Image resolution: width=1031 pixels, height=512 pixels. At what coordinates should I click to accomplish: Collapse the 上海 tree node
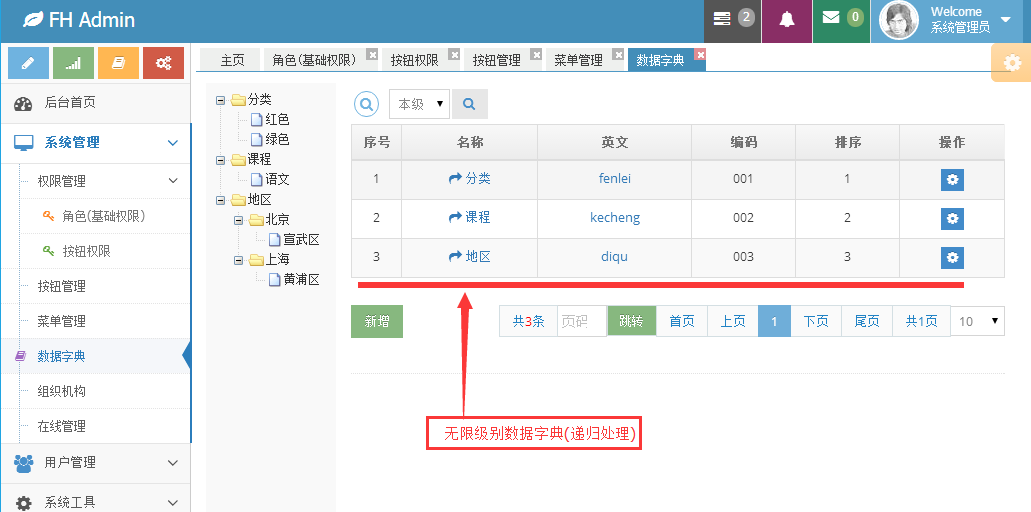pos(239,260)
